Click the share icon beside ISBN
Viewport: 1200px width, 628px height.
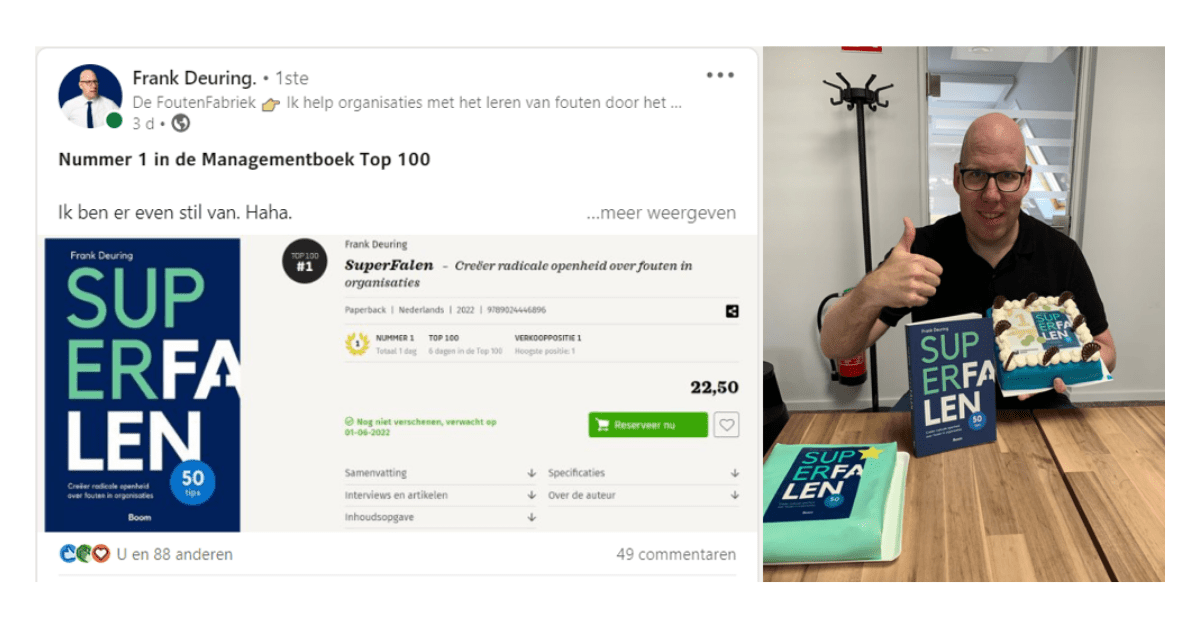[732, 311]
